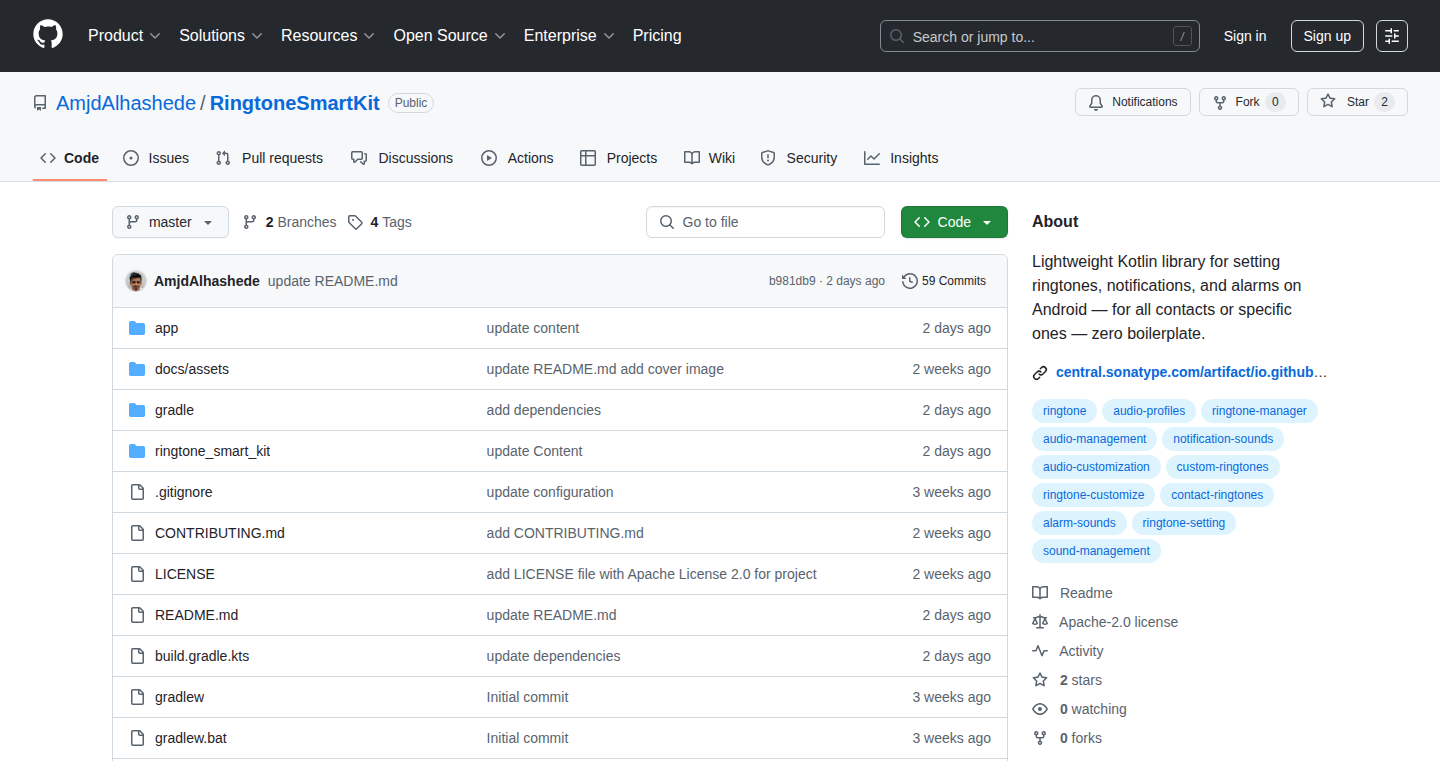The width and height of the screenshot is (1440, 761).
Task: Click the LICENSE file icon
Action: click(137, 574)
